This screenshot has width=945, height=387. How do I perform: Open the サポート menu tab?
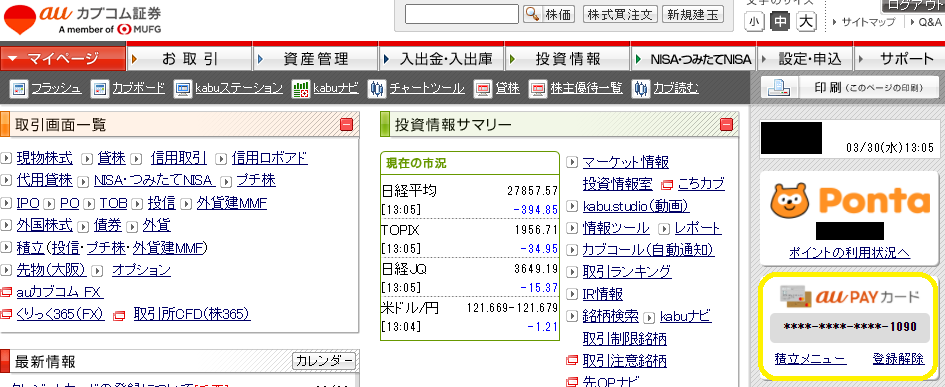tap(899, 58)
